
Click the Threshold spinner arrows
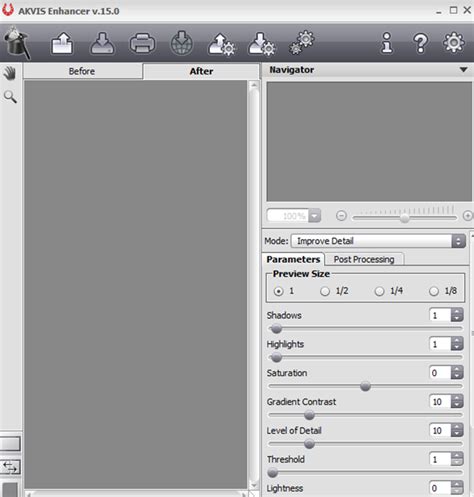pyautogui.click(x=457, y=459)
